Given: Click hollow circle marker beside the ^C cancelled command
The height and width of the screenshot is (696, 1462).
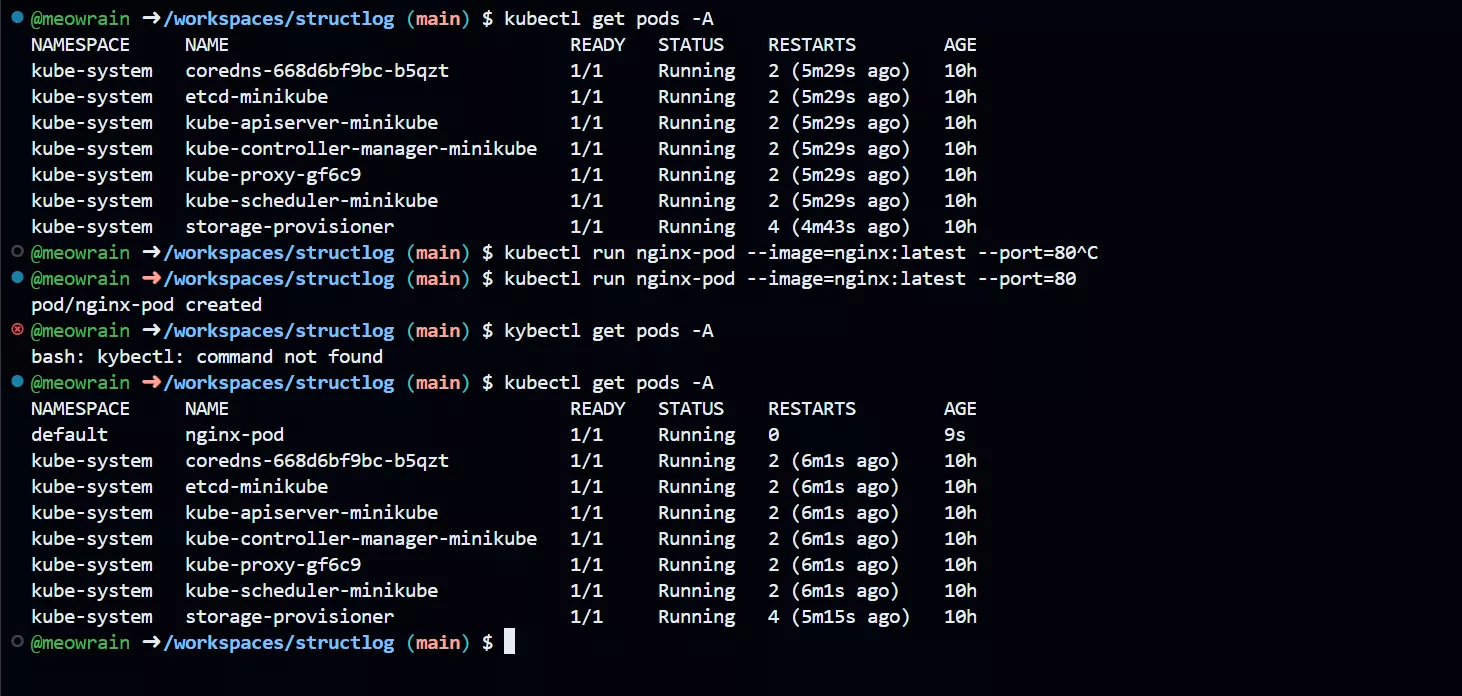Looking at the screenshot, I should [x=16, y=252].
